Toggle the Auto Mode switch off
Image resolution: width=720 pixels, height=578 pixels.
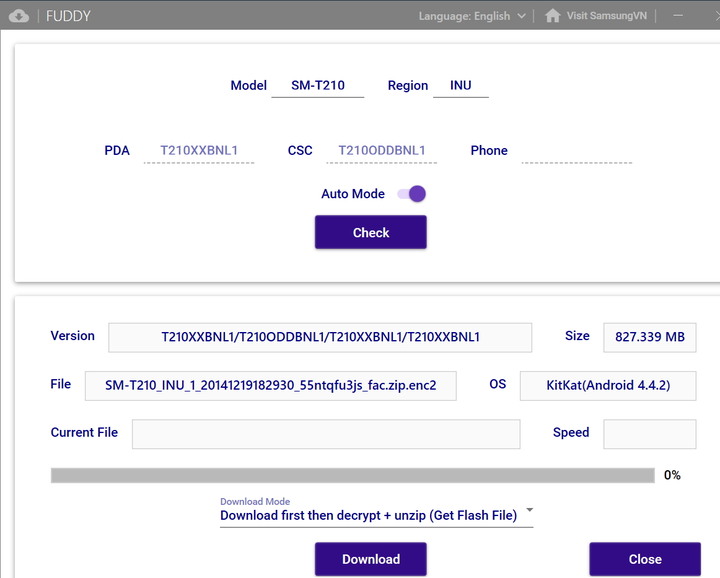click(412, 194)
